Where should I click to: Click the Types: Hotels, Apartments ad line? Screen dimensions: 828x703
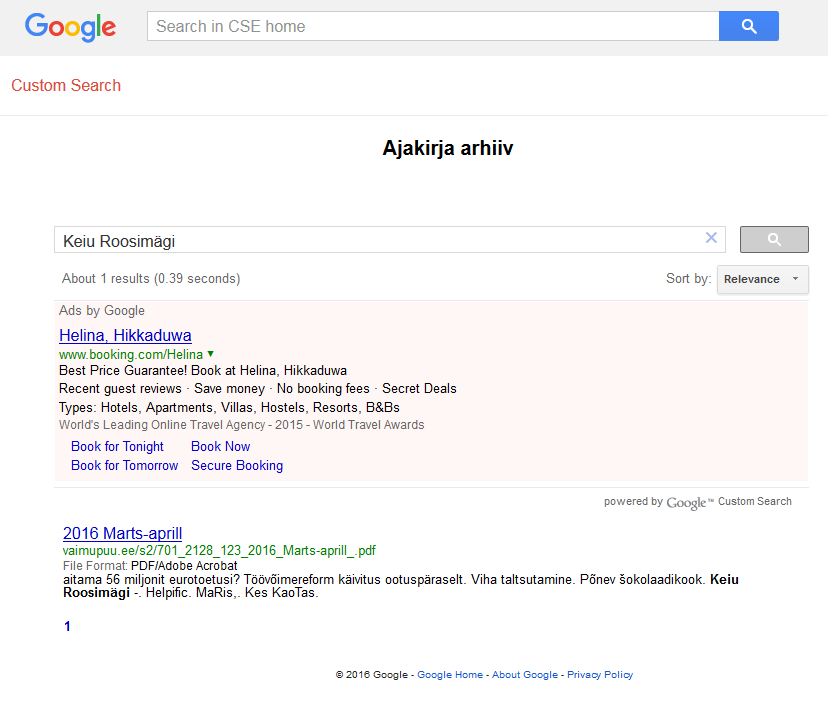pyautogui.click(x=229, y=408)
